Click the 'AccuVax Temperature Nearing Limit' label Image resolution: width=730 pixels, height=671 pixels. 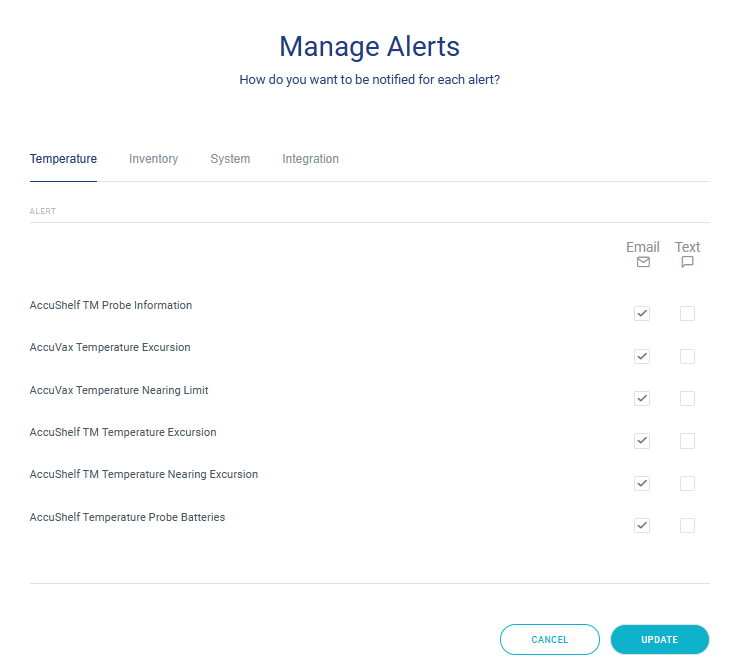click(x=119, y=390)
